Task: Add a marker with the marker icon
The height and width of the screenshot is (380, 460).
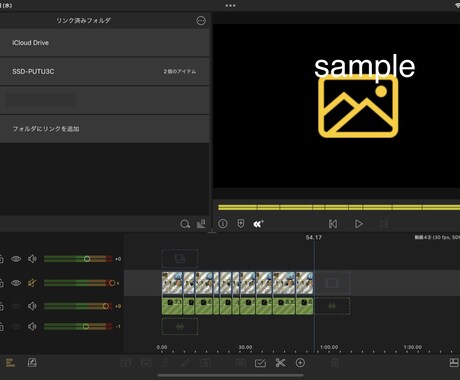Action: pyautogui.click(x=241, y=224)
